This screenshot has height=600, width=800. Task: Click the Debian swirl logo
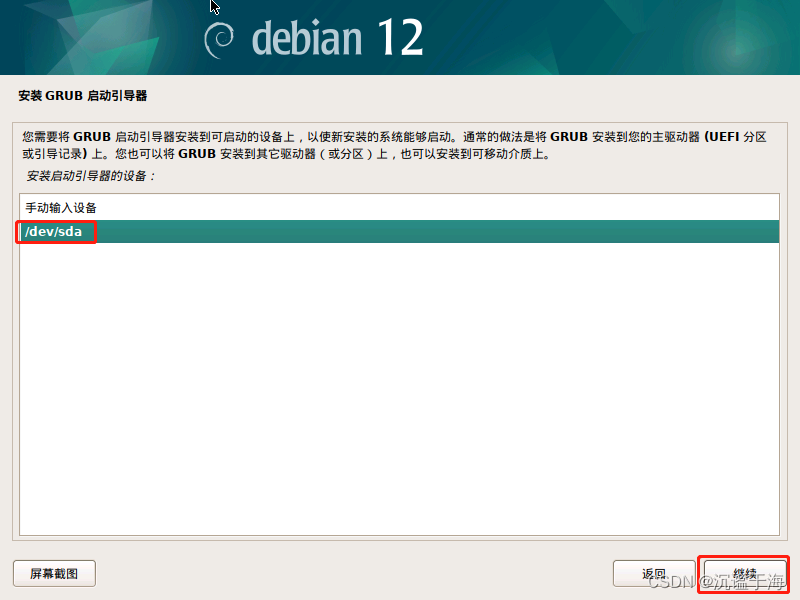[219, 40]
